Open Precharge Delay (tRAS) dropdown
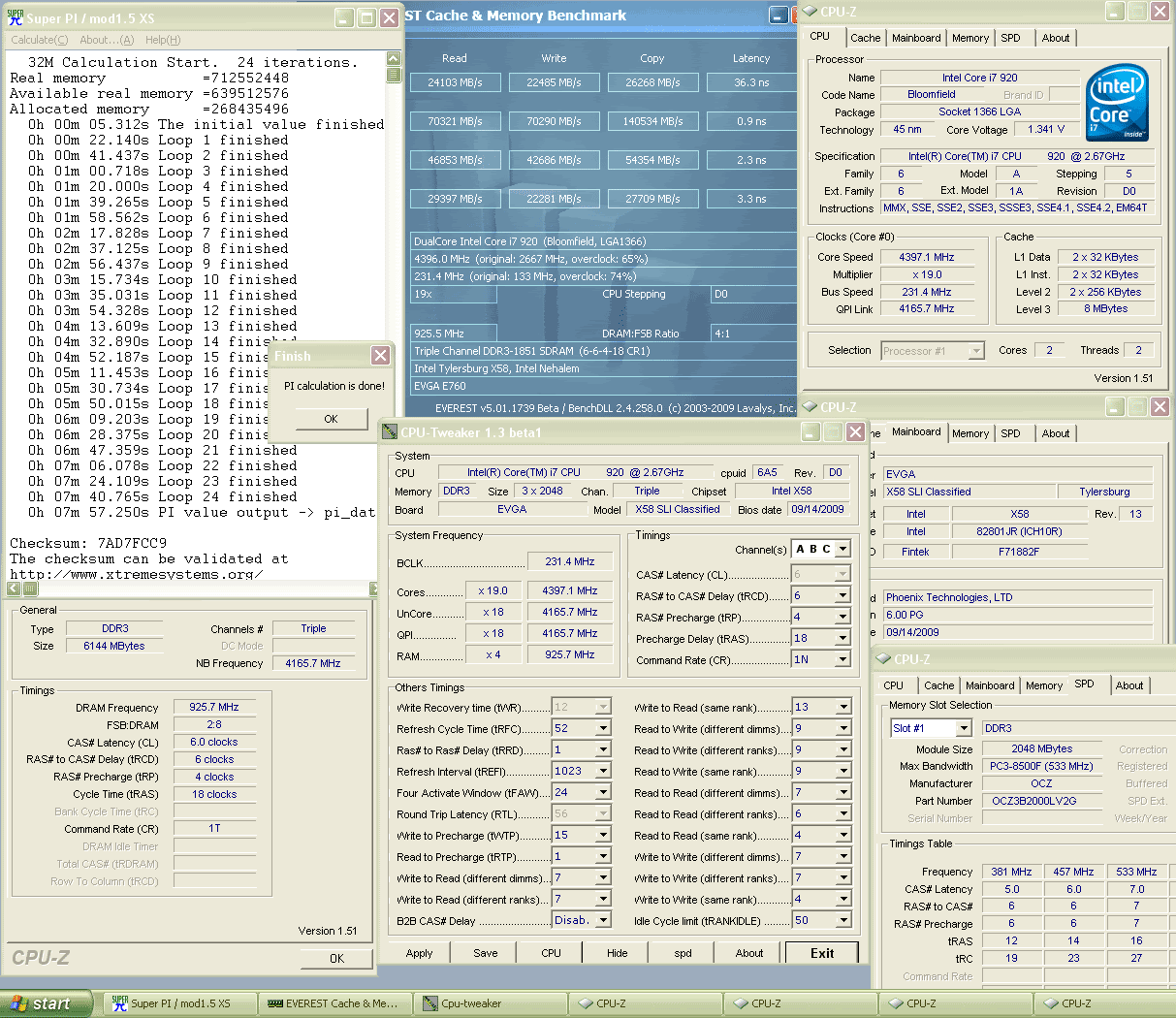This screenshot has width=1176, height=1018. tap(842, 638)
